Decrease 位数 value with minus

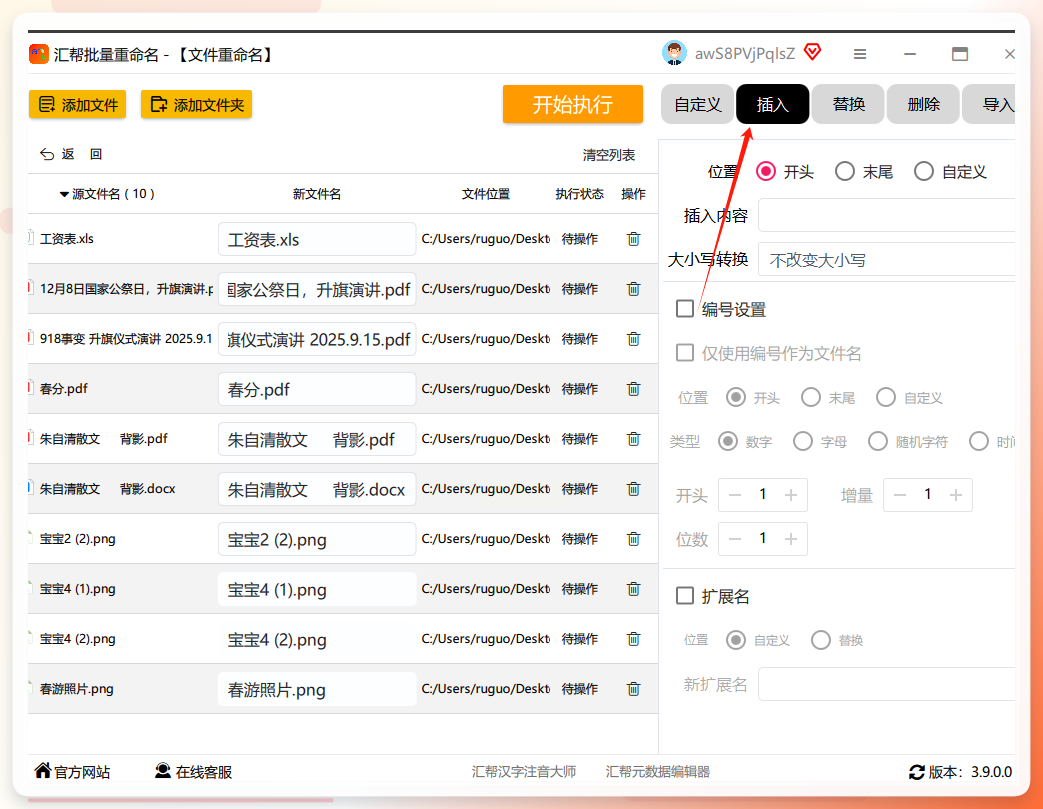point(735,539)
